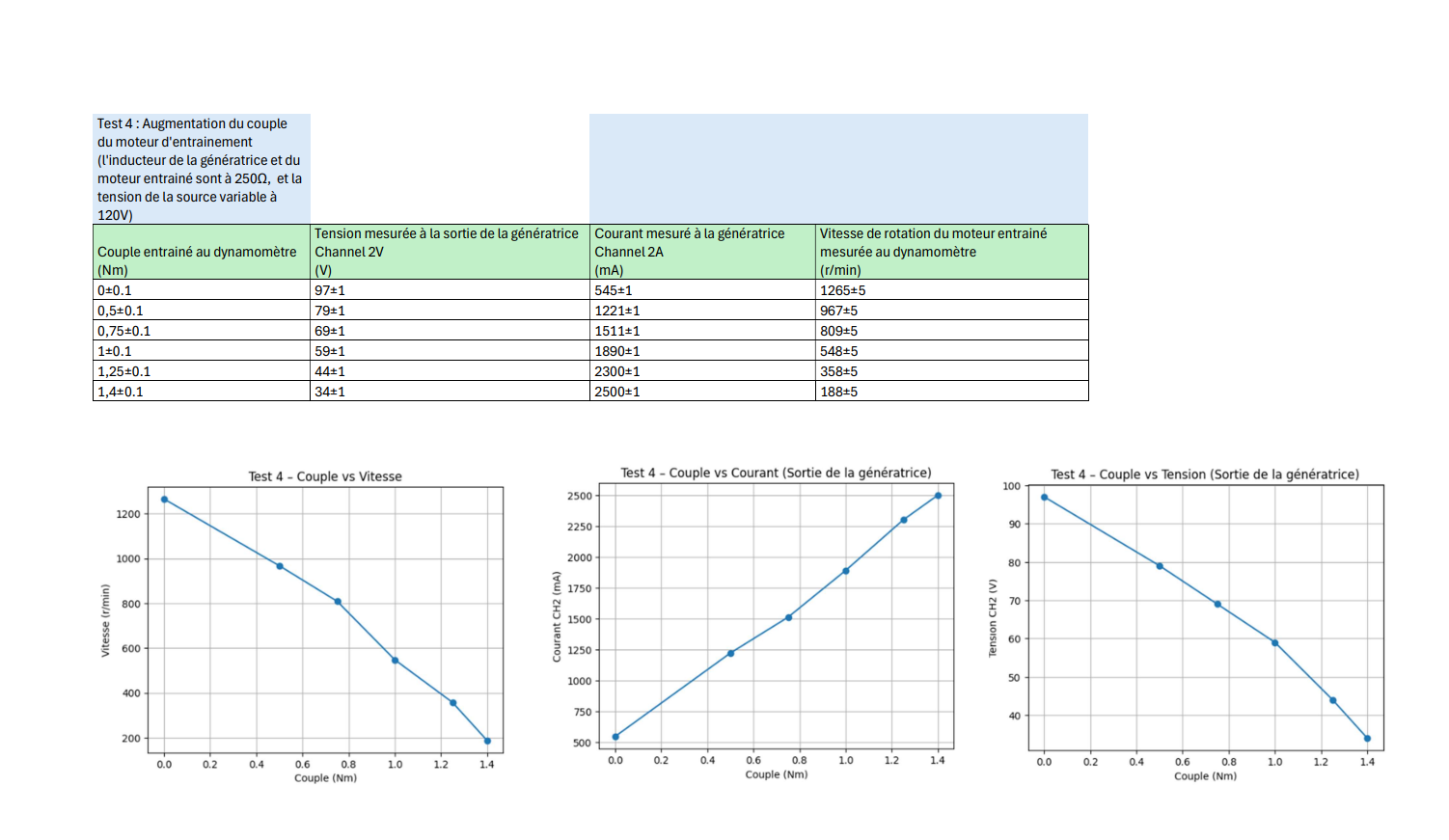1449x840 pixels.
Task: Click the 'Vitesse (r/min)' y-axis label
Action: tap(105, 620)
